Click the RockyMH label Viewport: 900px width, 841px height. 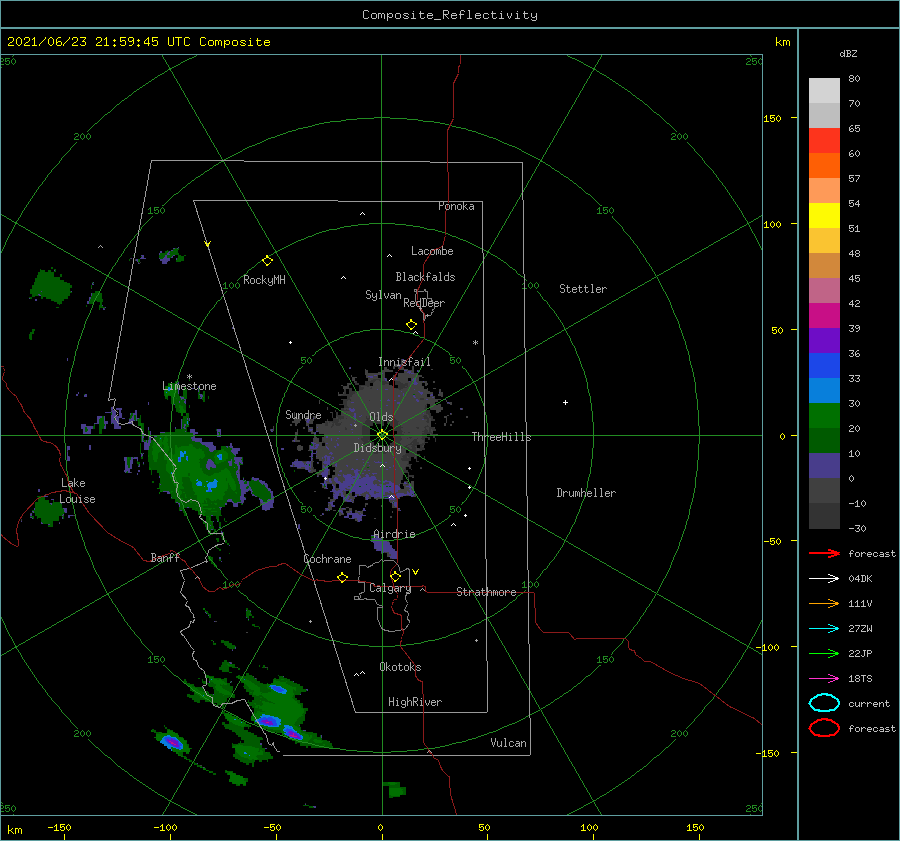pyautogui.click(x=264, y=280)
